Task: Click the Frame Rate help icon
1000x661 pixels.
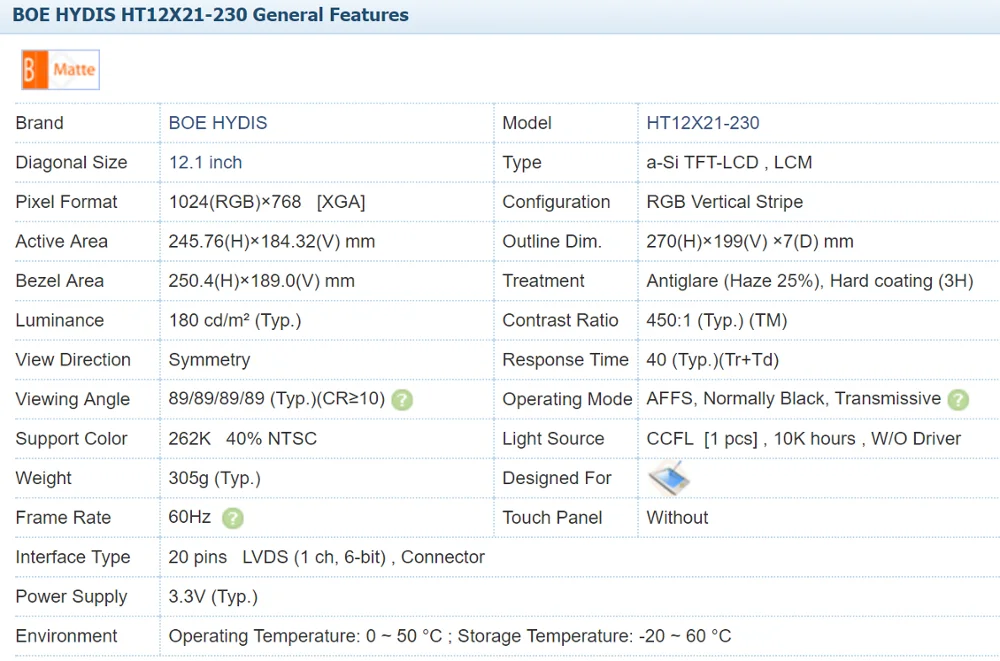Action: point(233,518)
